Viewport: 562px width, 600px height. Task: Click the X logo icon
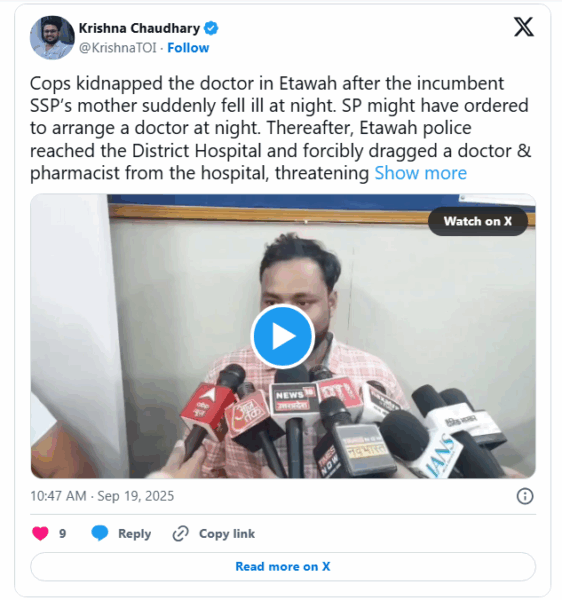(x=523, y=27)
